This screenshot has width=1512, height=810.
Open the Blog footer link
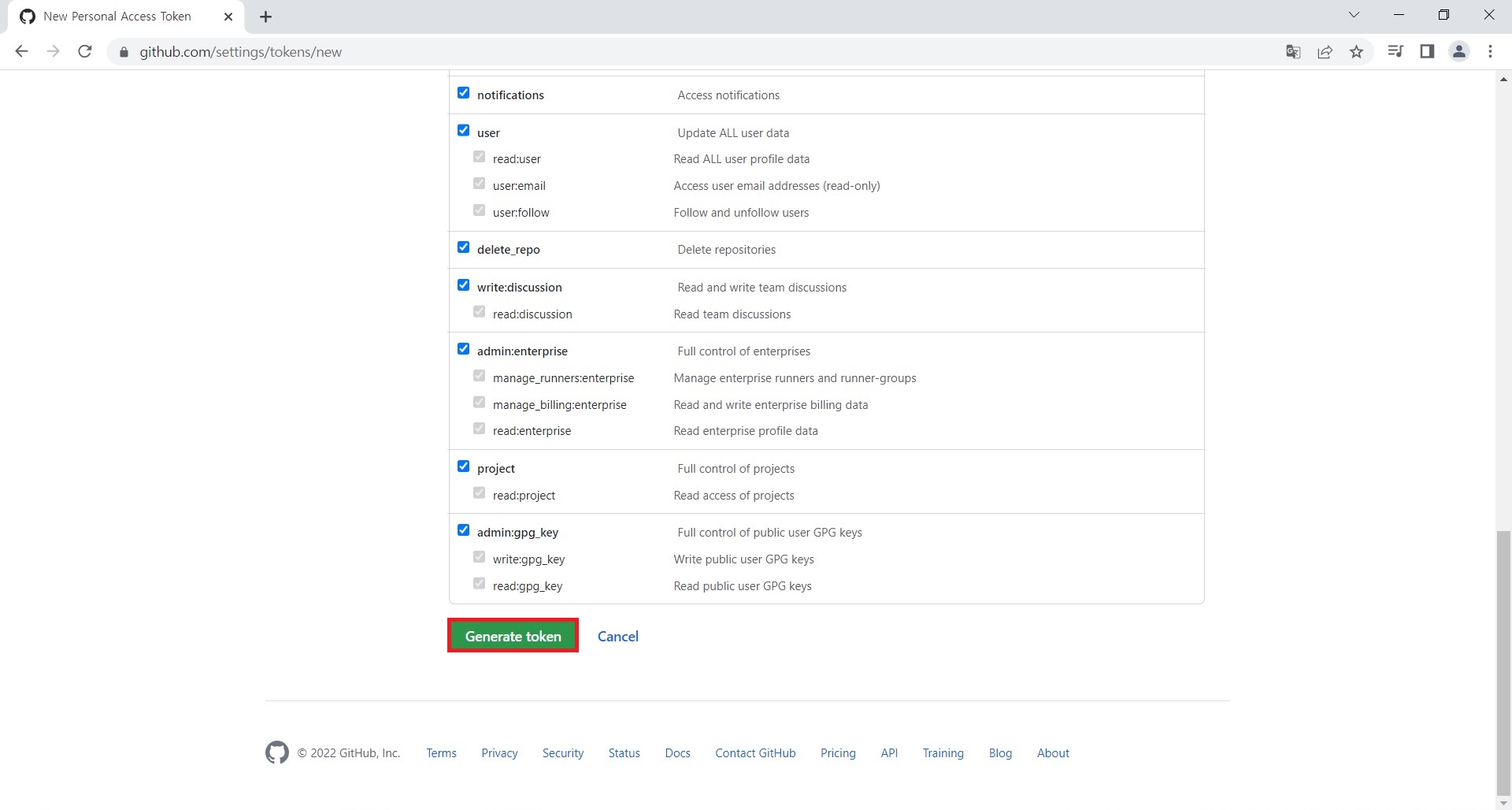1001,753
